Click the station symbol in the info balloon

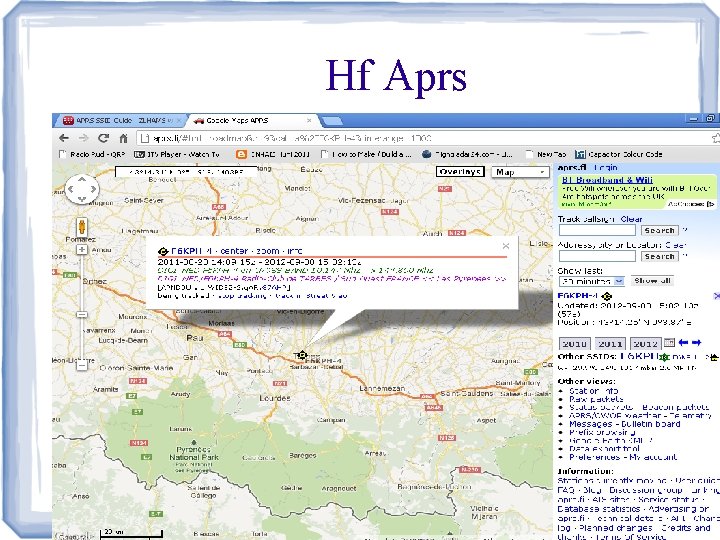[163, 251]
